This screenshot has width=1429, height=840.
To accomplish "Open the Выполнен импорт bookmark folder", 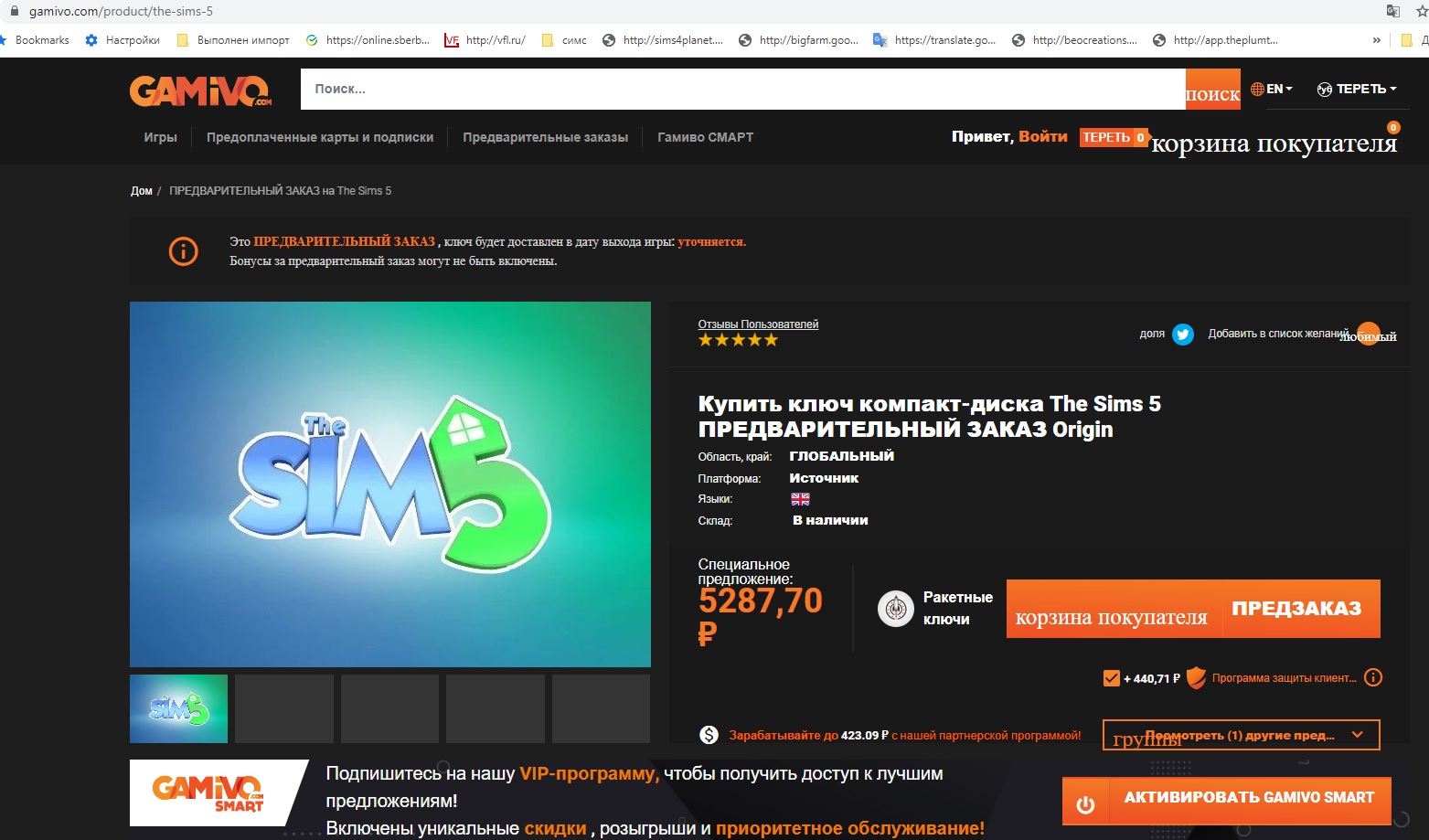I will point(233,40).
